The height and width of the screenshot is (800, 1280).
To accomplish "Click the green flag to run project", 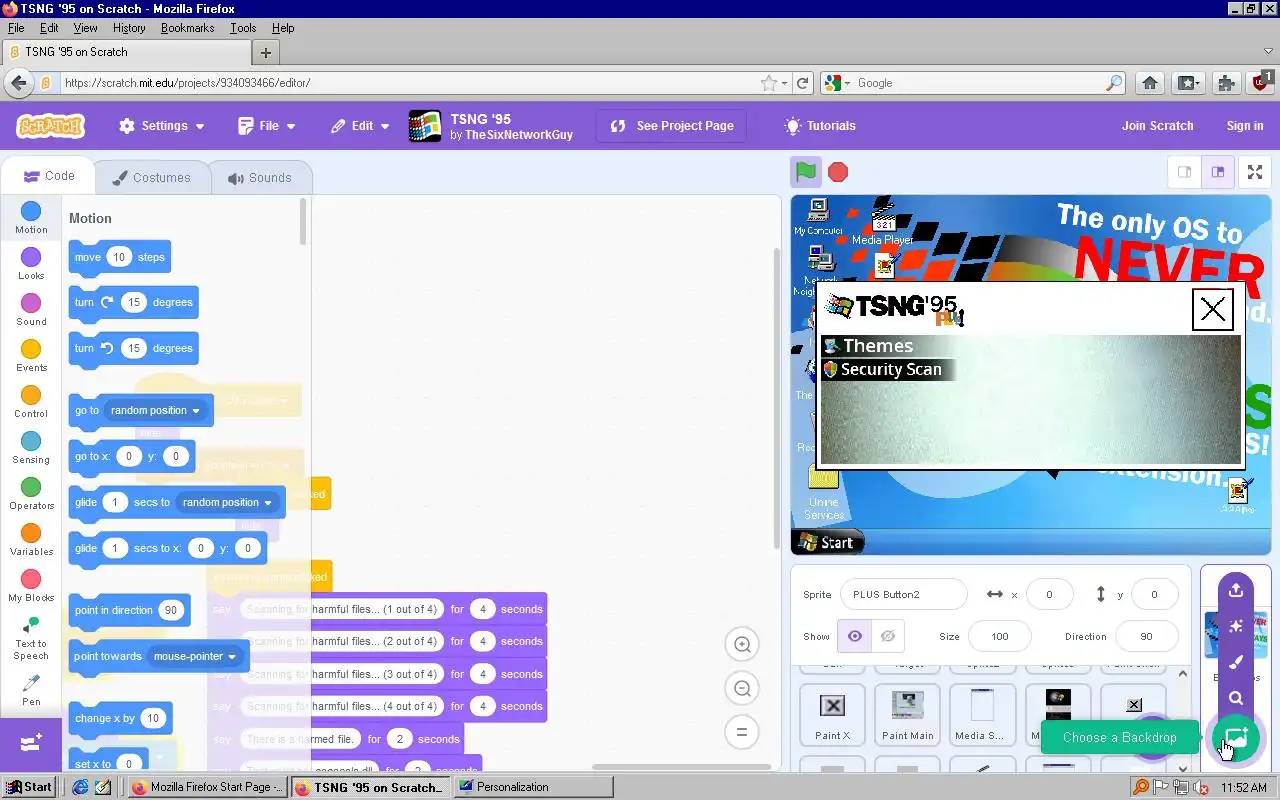I will (x=806, y=172).
